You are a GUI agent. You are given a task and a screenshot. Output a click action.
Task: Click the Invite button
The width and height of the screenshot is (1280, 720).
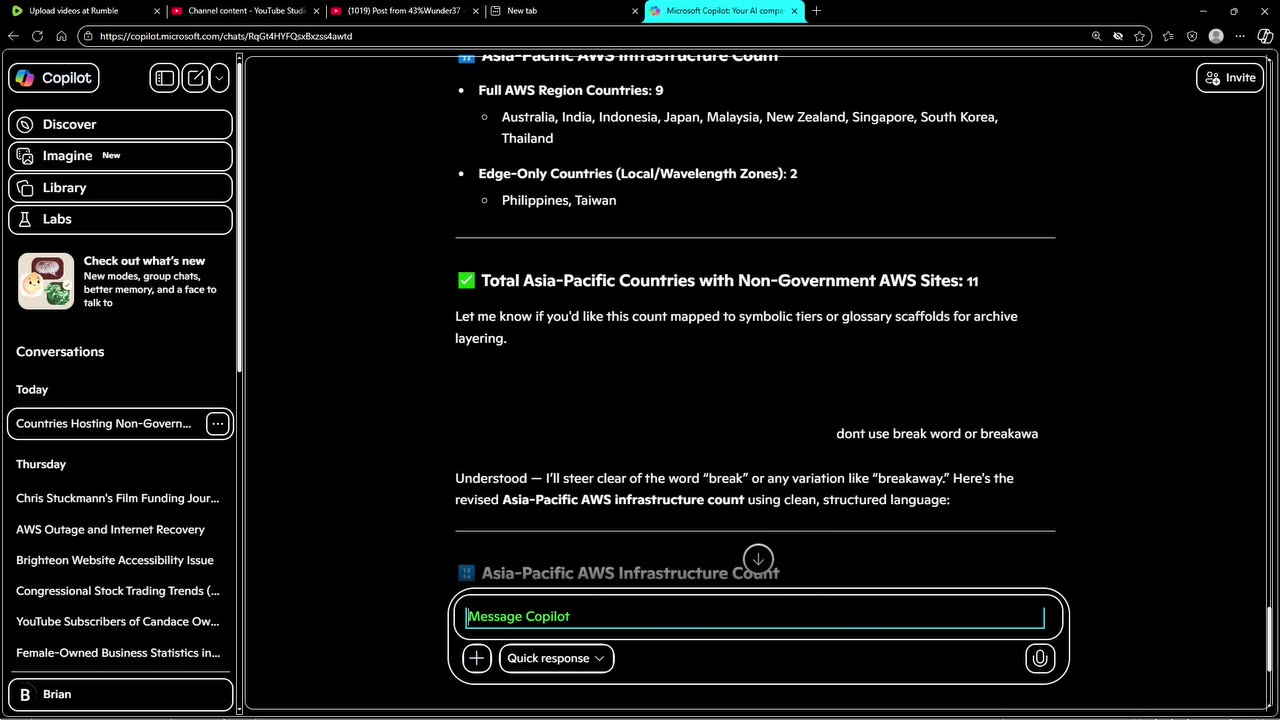(1230, 78)
